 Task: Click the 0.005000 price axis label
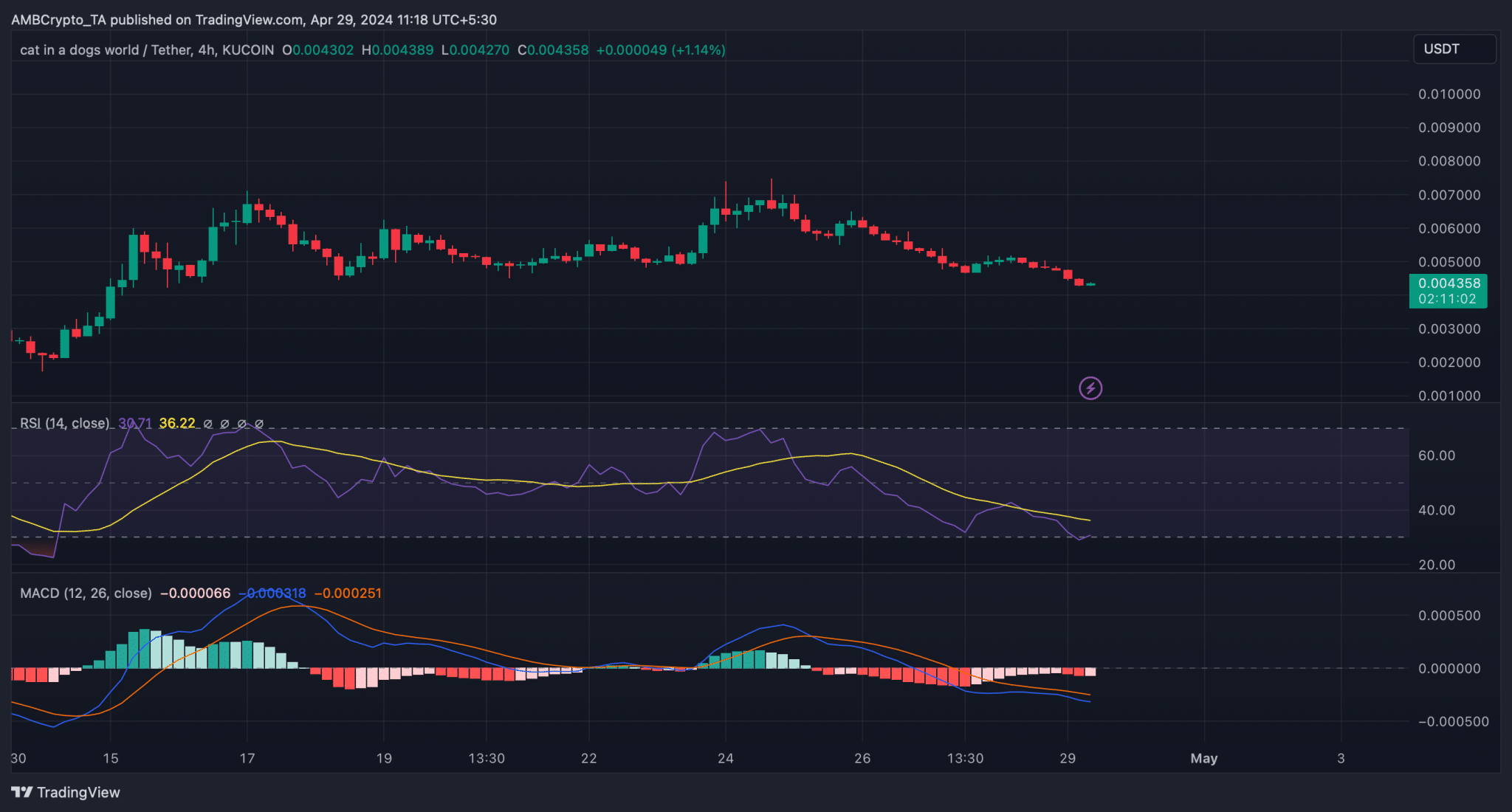click(x=1449, y=262)
